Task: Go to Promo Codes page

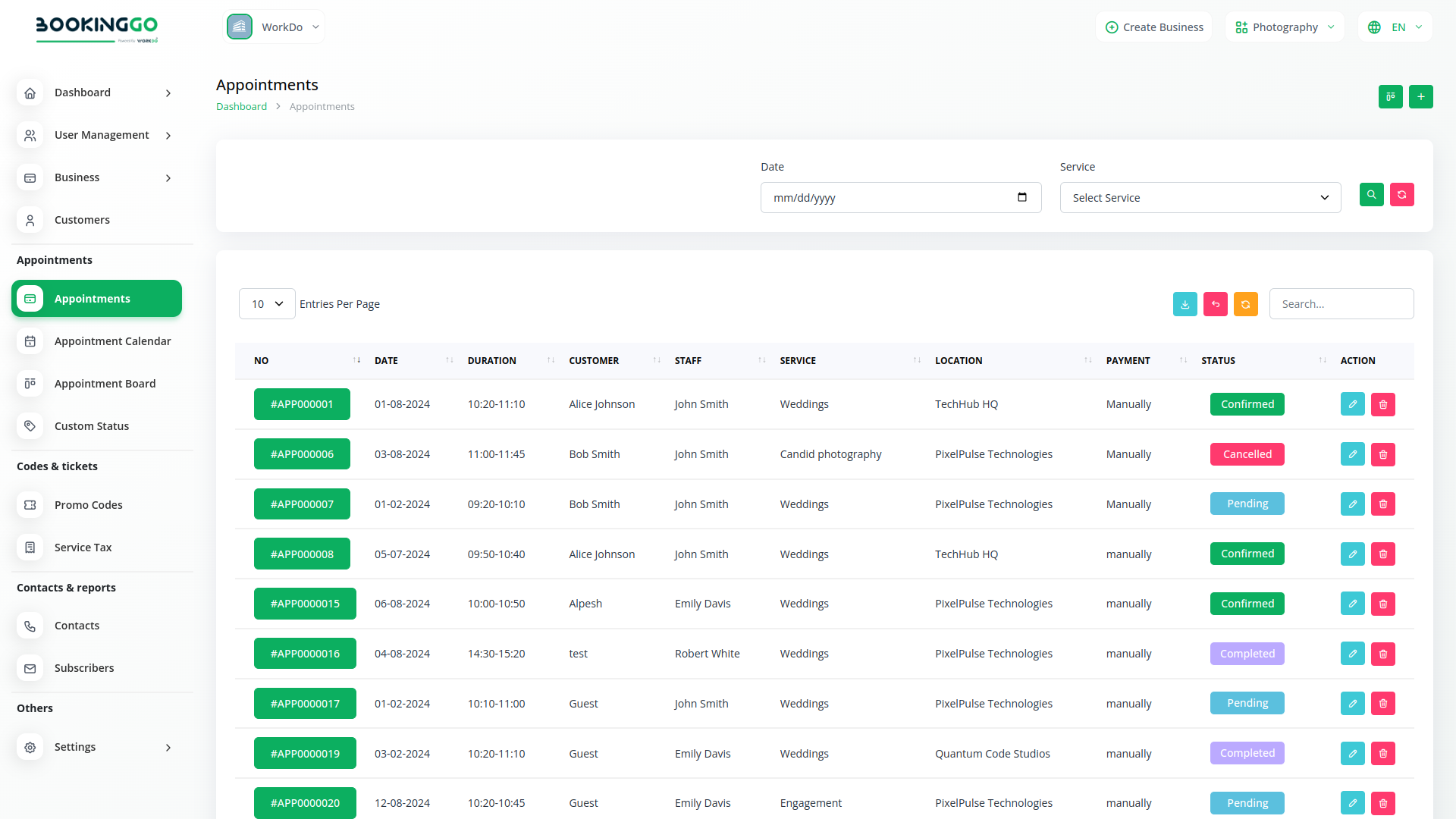Action: point(88,505)
